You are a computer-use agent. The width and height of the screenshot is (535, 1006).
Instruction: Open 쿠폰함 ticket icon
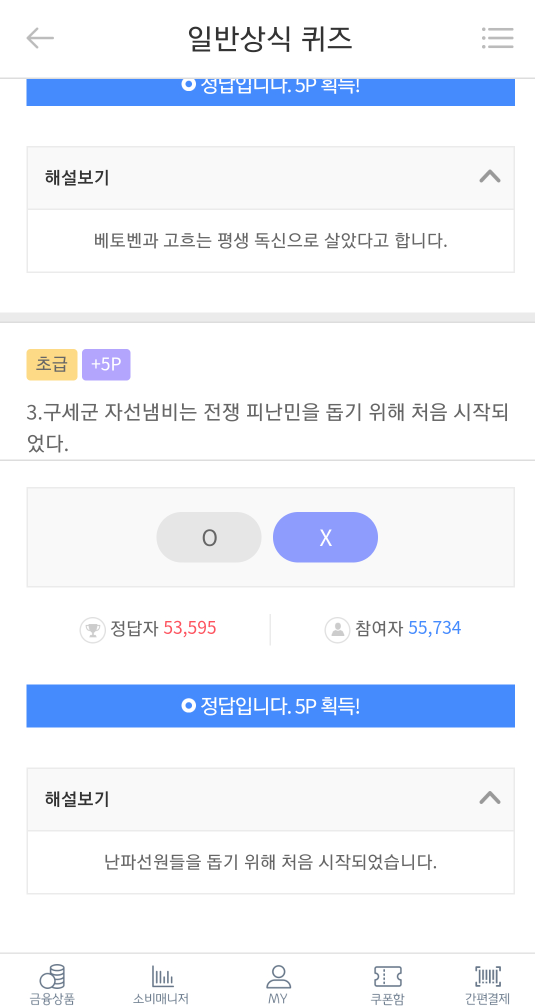[x=387, y=976]
